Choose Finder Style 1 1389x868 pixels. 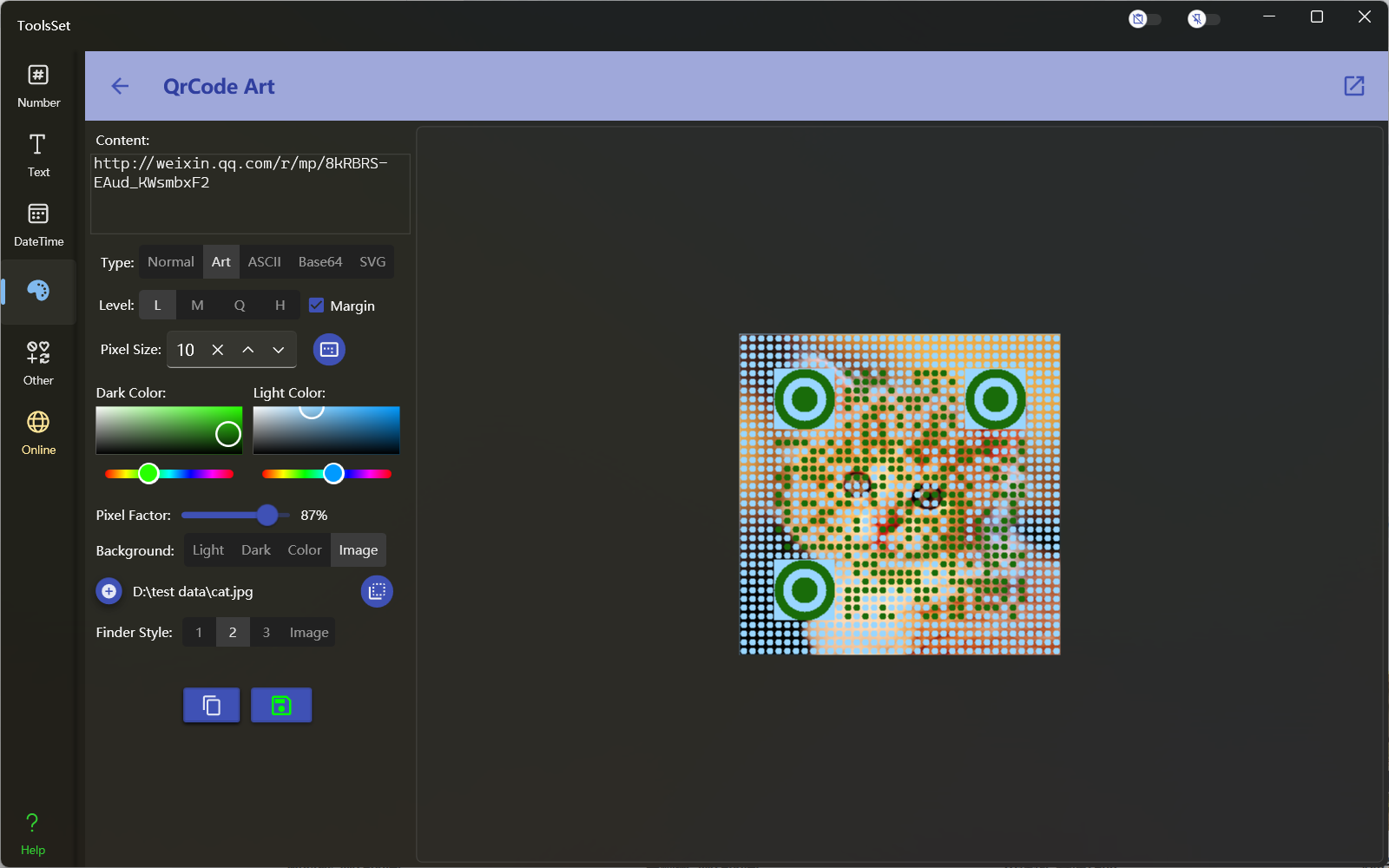(199, 633)
